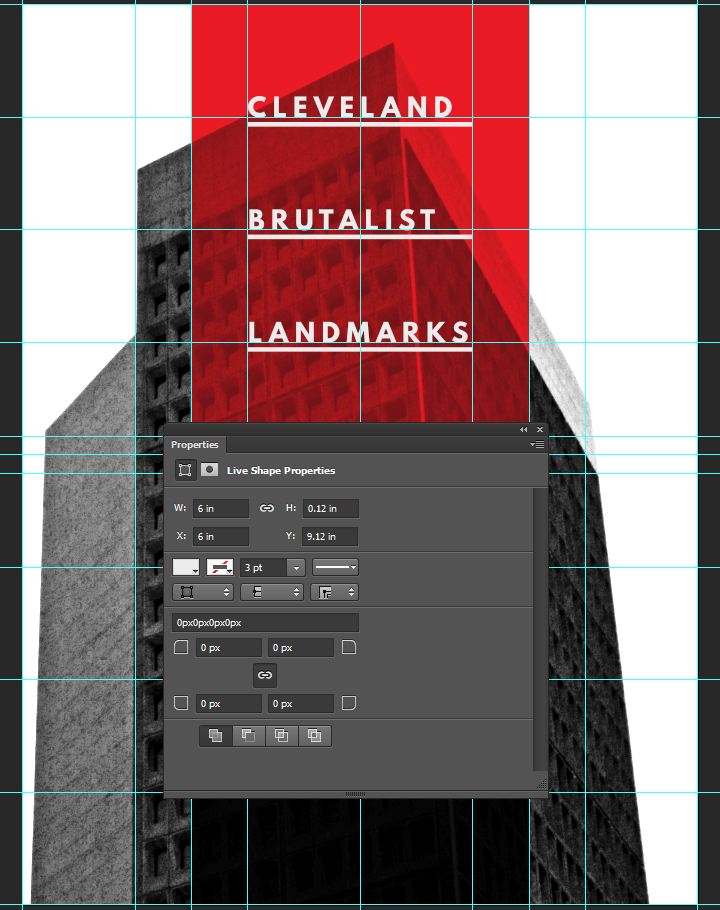The height and width of the screenshot is (910, 720).
Task: Select Intersect Shape Areas pathfinder button
Action: pos(282,736)
